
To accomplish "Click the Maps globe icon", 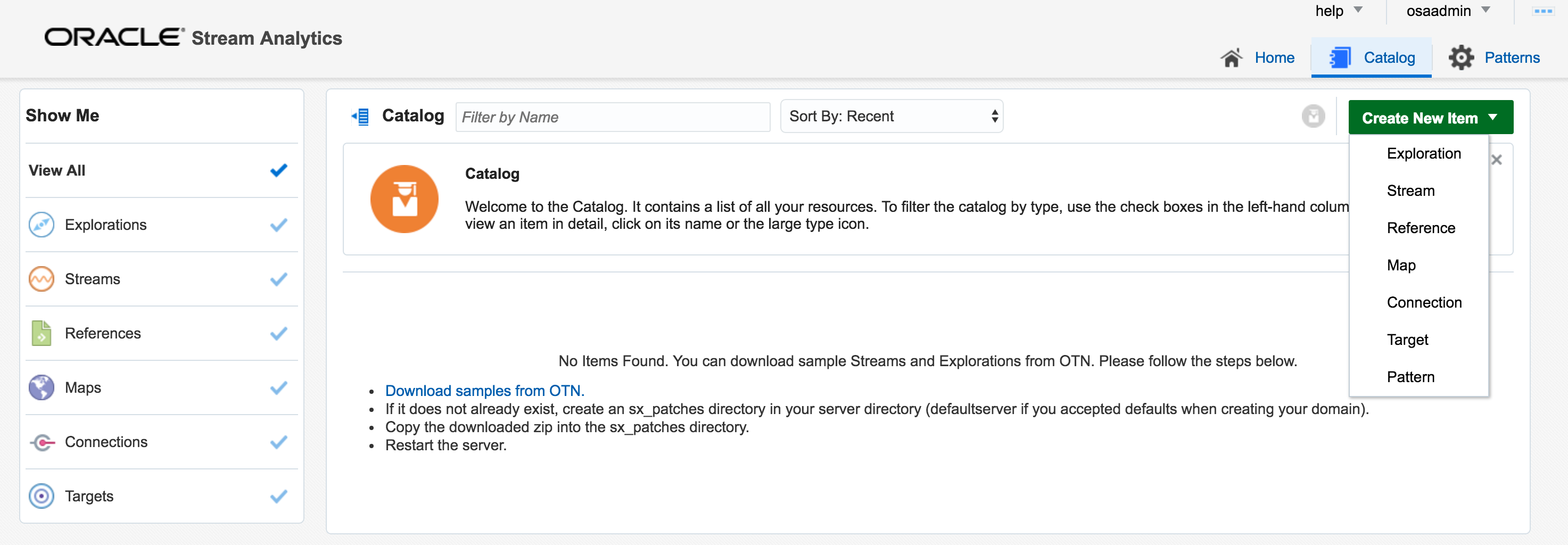I will point(42,387).
